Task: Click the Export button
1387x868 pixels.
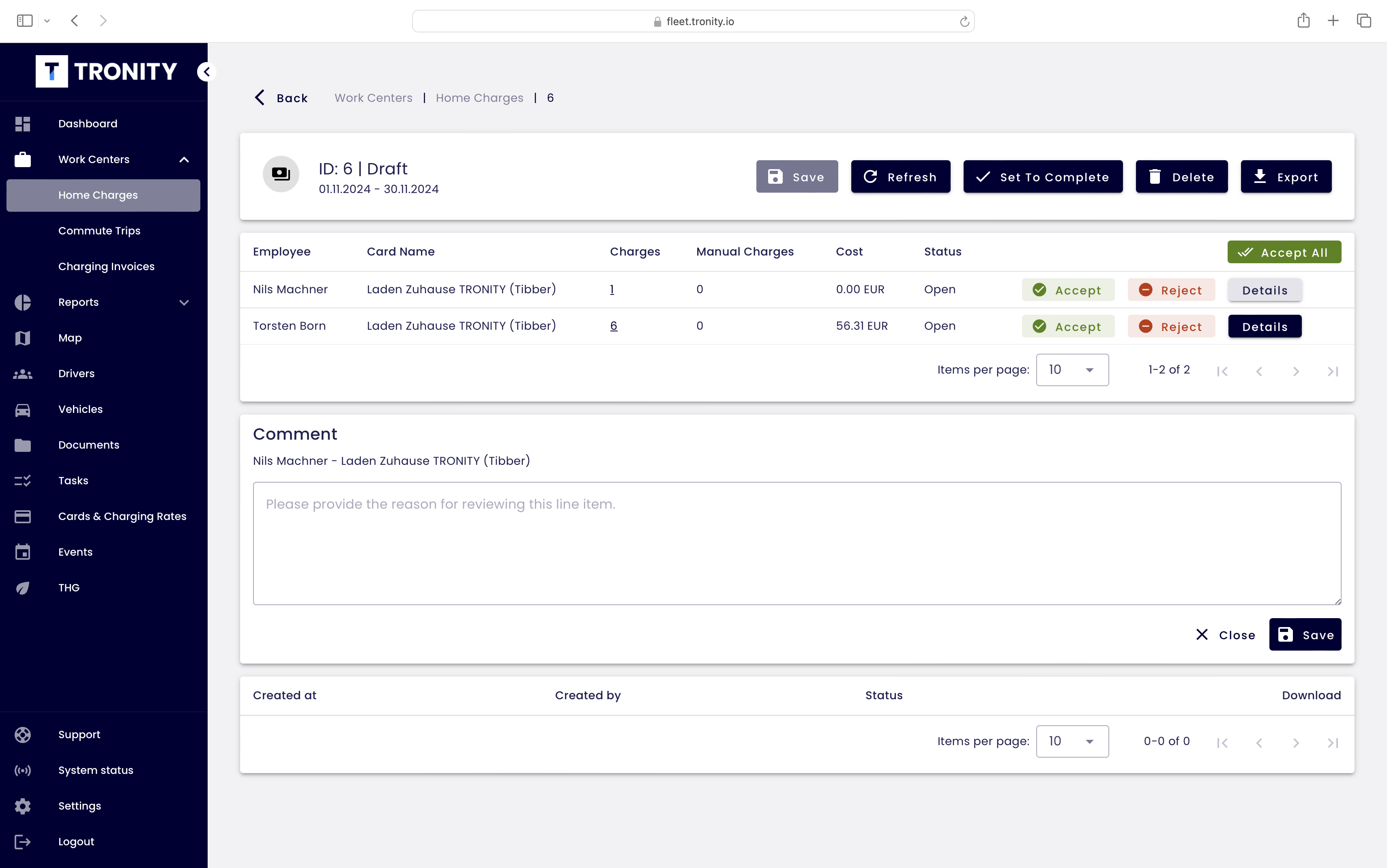Action: [x=1286, y=176]
